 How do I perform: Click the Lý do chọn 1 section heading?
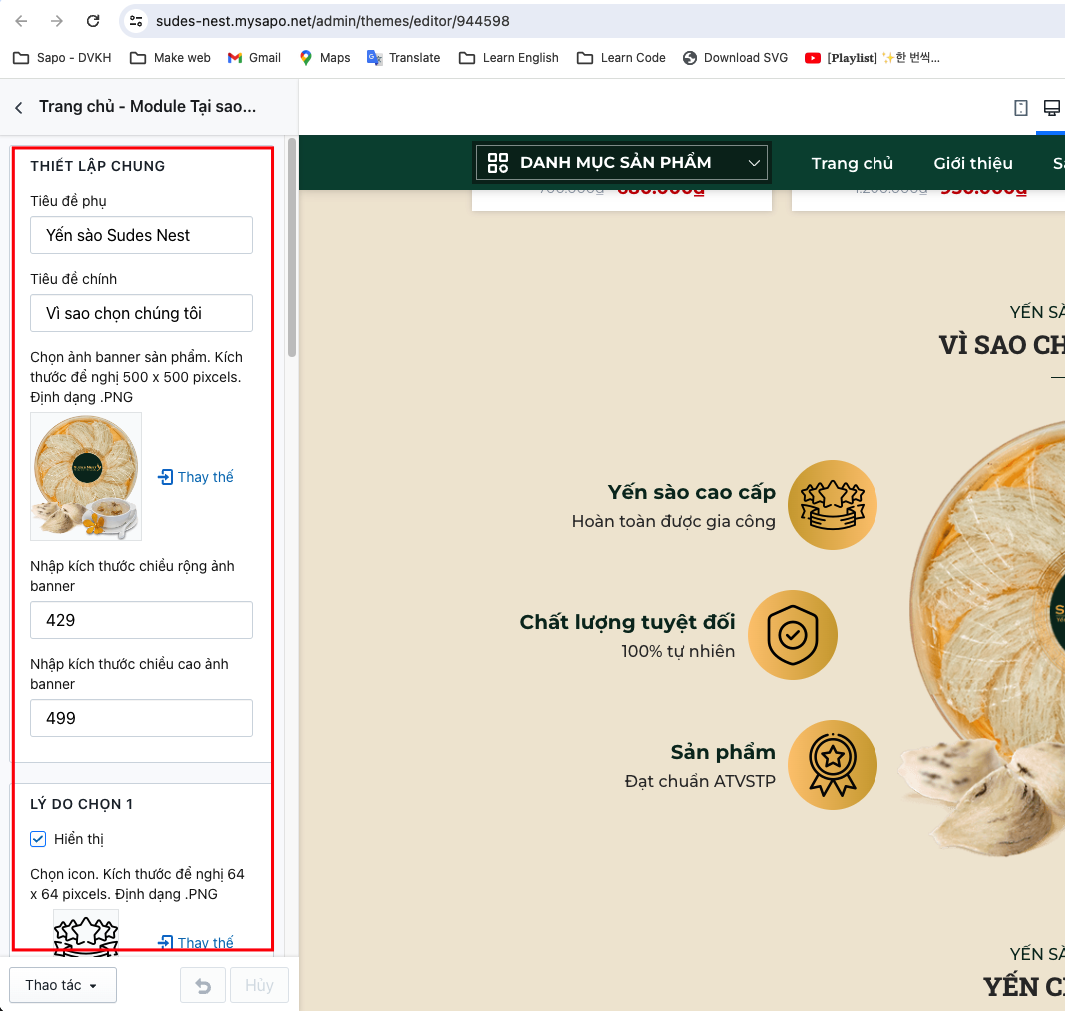pos(82,804)
